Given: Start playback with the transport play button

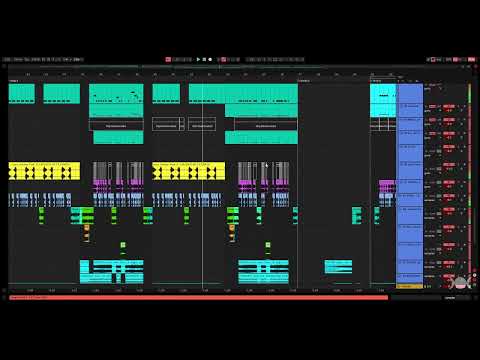Looking at the screenshot, I should pyautogui.click(x=198, y=59).
